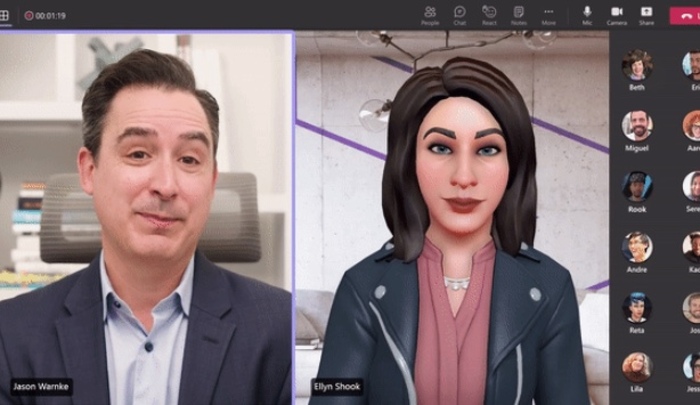Click the name Reta in participants
Screen dimensions: 700x405
coord(637,330)
